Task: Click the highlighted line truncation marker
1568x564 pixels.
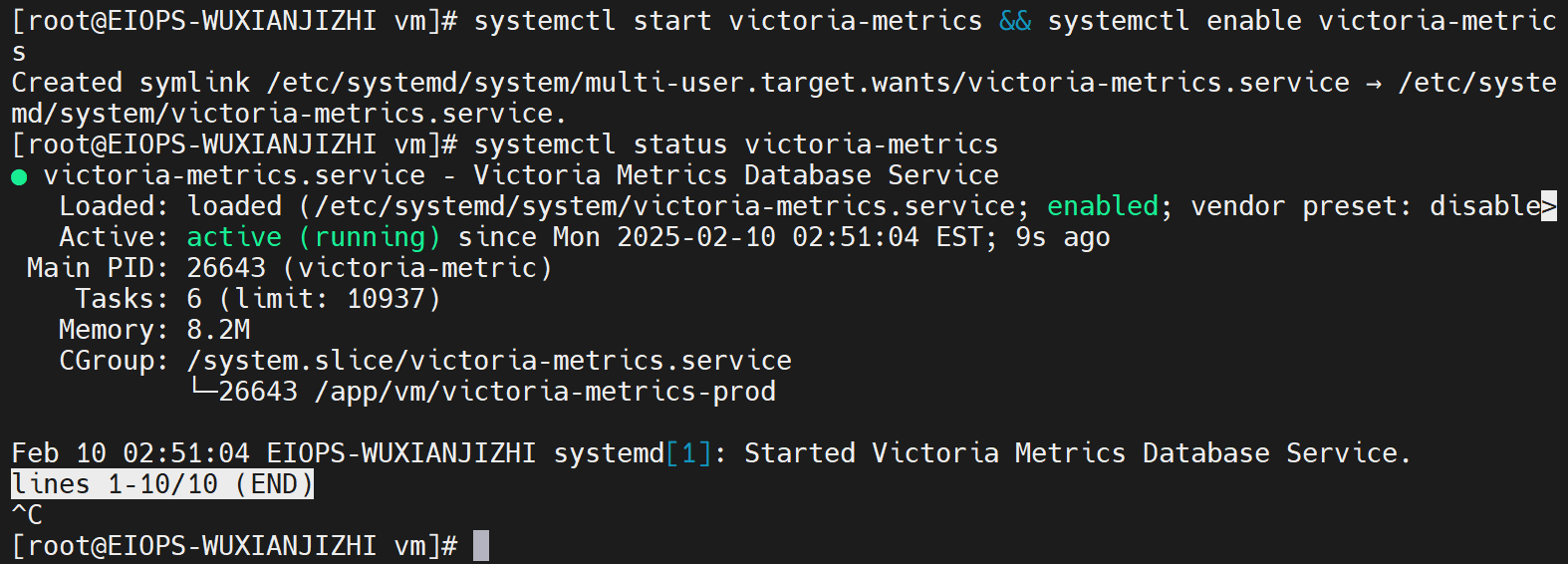Action: pyautogui.click(x=1548, y=206)
